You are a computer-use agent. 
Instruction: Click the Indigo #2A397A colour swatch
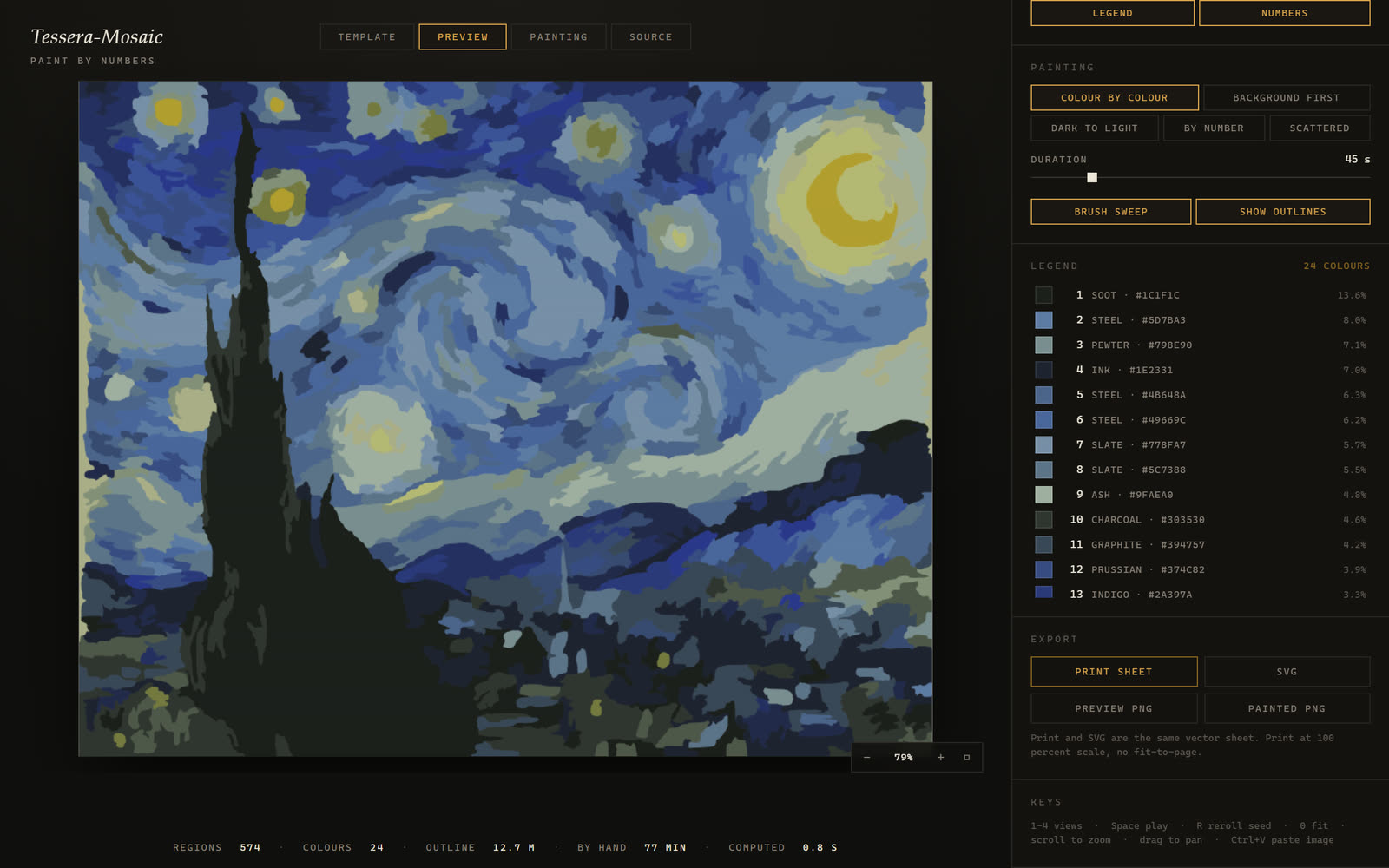coord(1043,593)
